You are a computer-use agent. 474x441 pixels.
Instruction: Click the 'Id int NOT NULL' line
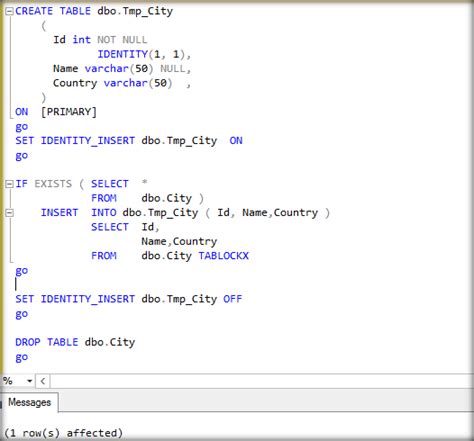(x=100, y=40)
